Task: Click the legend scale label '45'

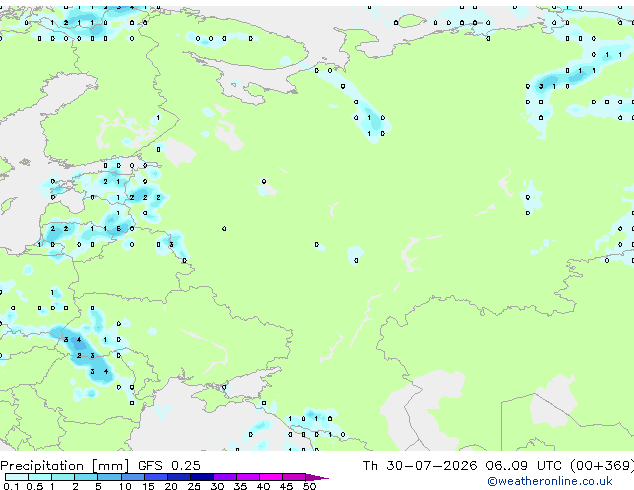Action: point(286,486)
